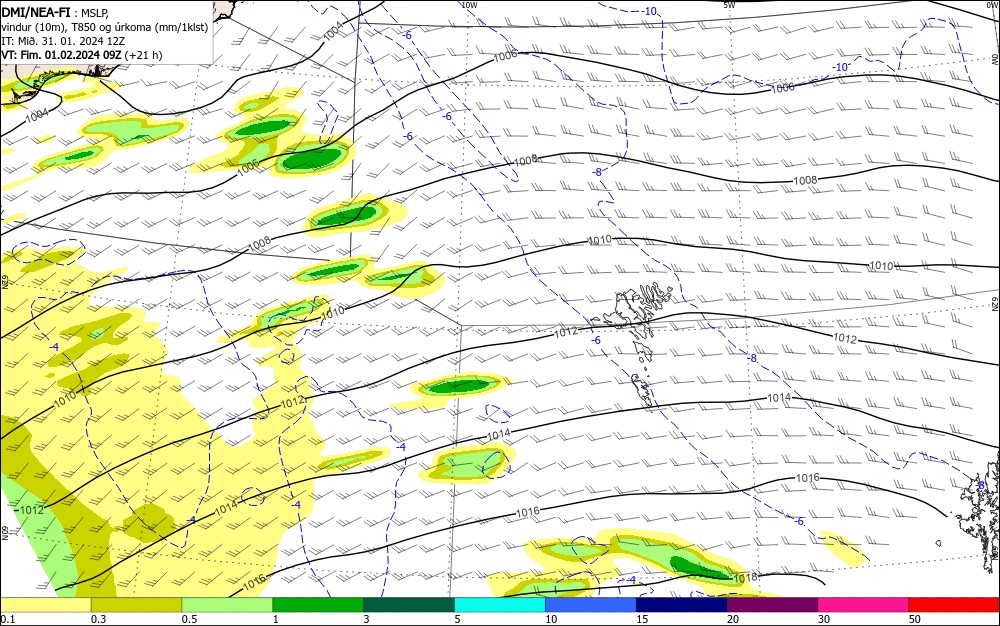Pick the cyan 5 mm legend swatch

[500, 605]
